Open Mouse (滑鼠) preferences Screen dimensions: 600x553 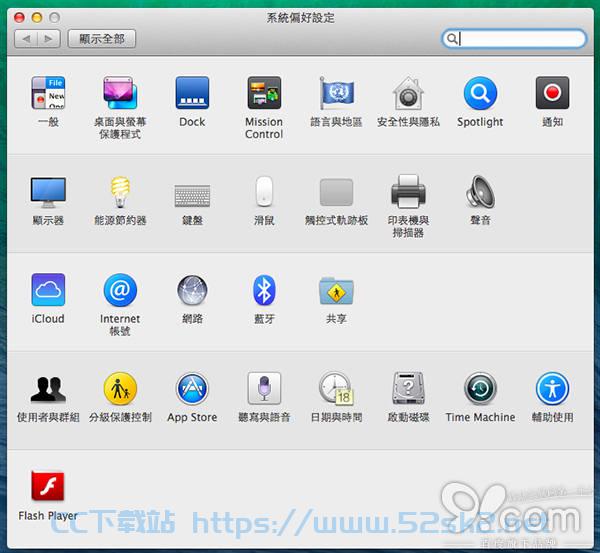click(264, 191)
